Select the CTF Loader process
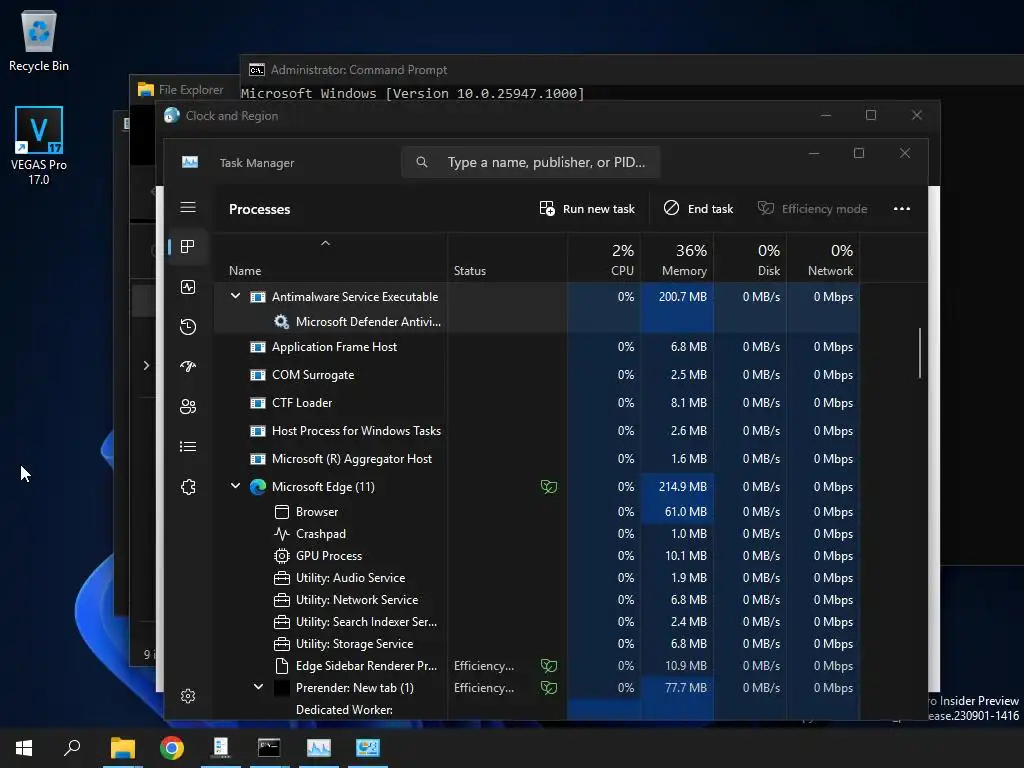Image resolution: width=1024 pixels, height=768 pixels. point(537,403)
